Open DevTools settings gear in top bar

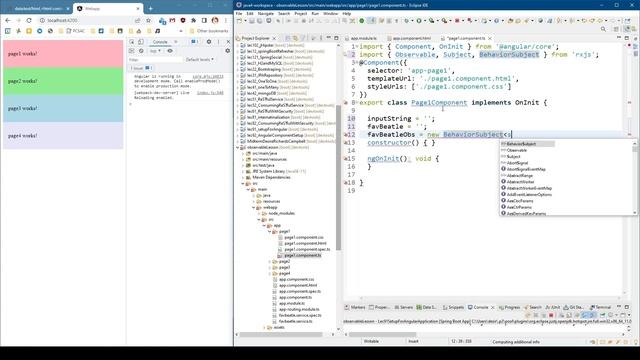click(x=209, y=42)
